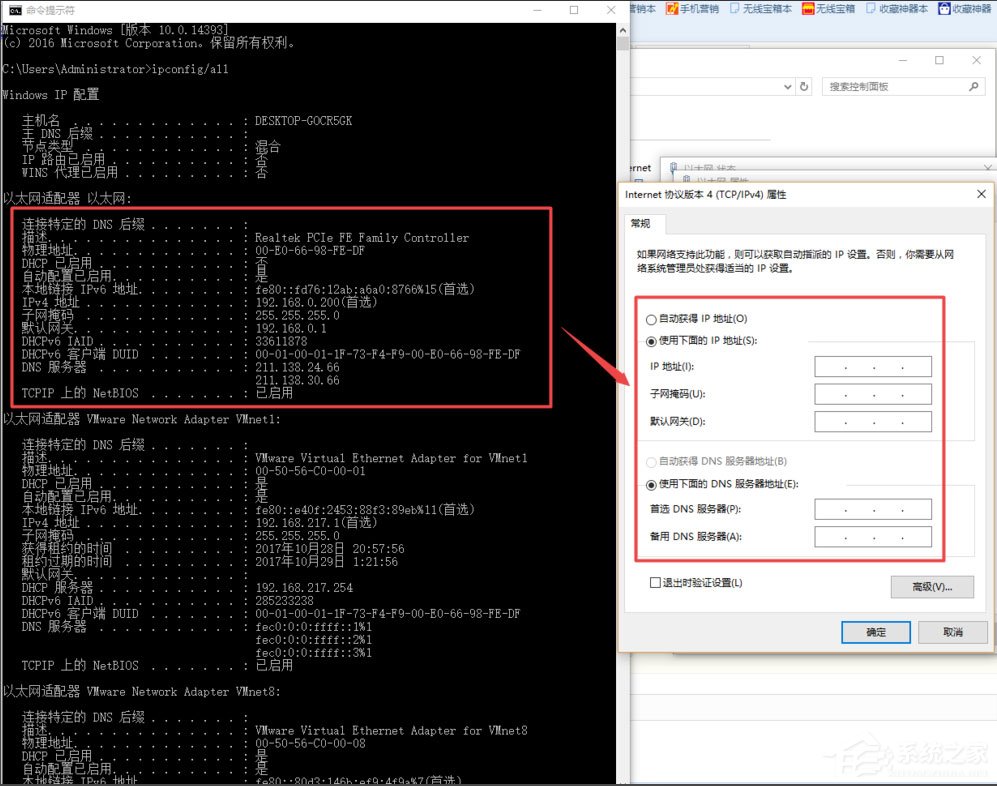Click the 首选 DNS 服务器 input field
997x786 pixels.
click(872, 508)
